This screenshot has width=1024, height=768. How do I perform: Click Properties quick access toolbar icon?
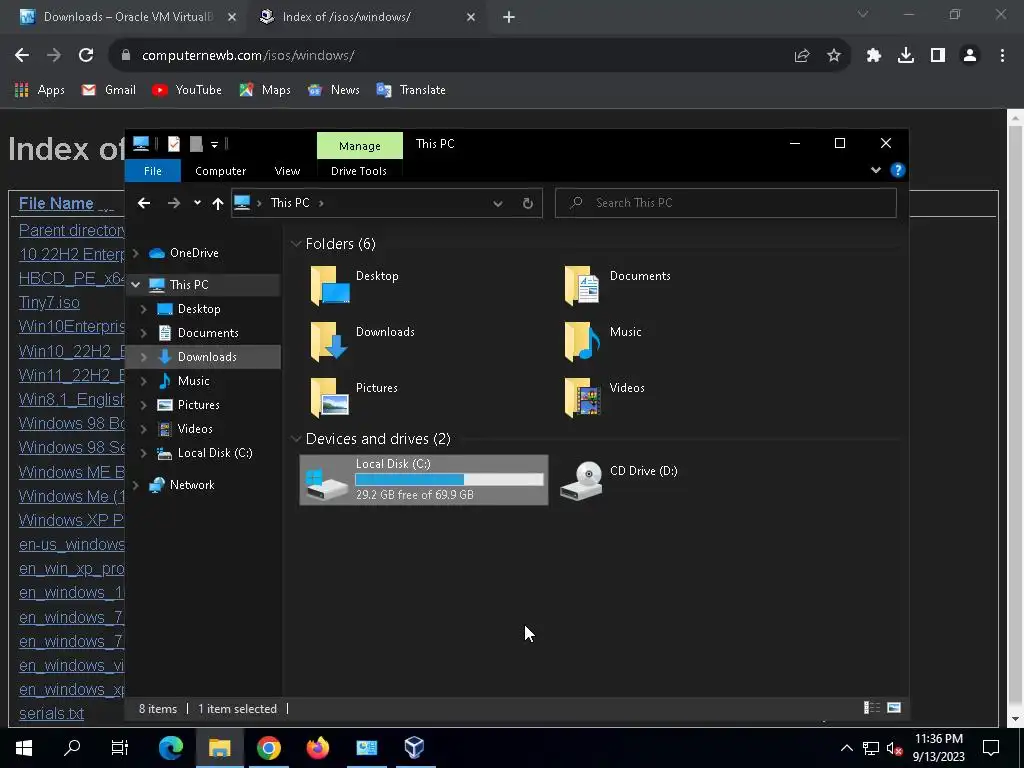(x=174, y=144)
